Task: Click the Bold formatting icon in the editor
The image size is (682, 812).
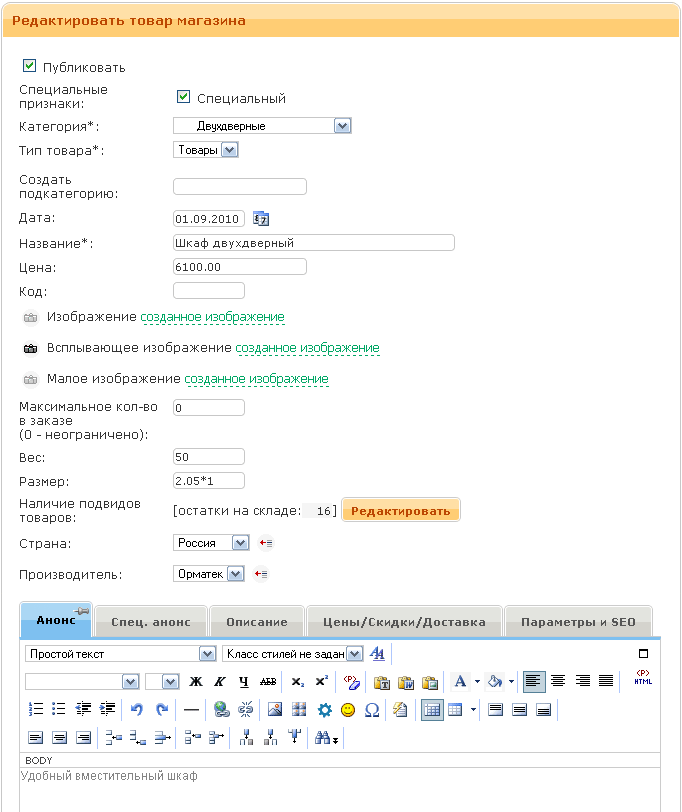Action: (x=197, y=682)
